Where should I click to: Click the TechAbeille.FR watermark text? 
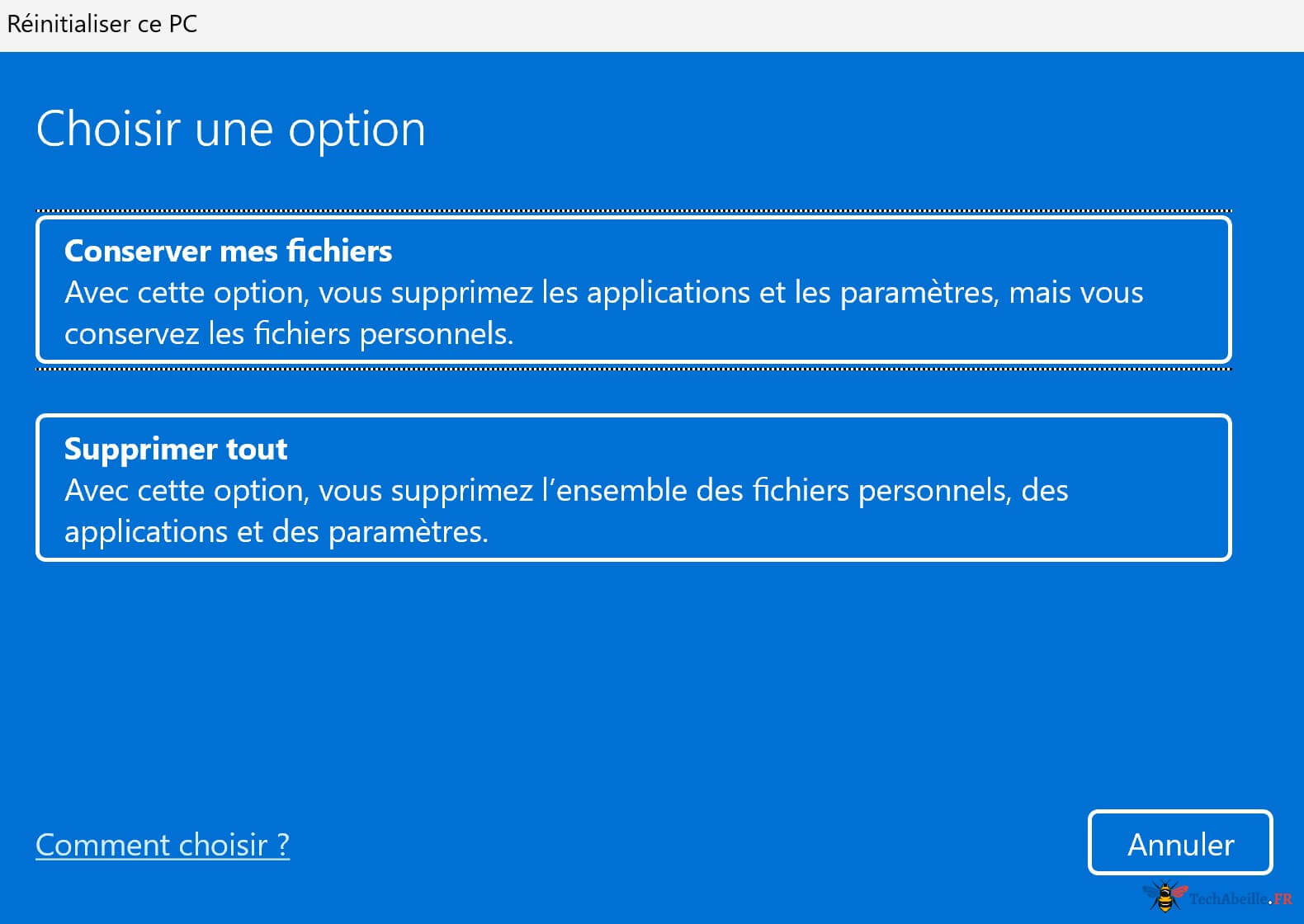(x=1240, y=898)
